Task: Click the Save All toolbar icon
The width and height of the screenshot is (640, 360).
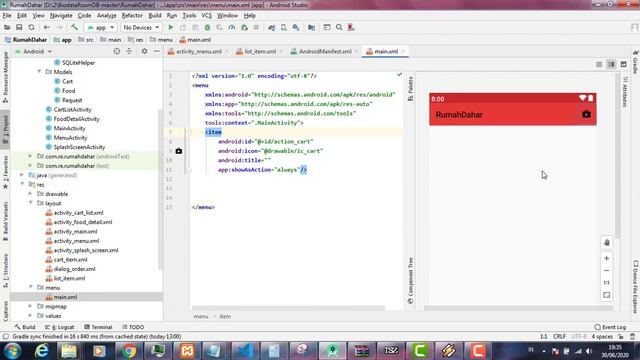Action: point(19,27)
